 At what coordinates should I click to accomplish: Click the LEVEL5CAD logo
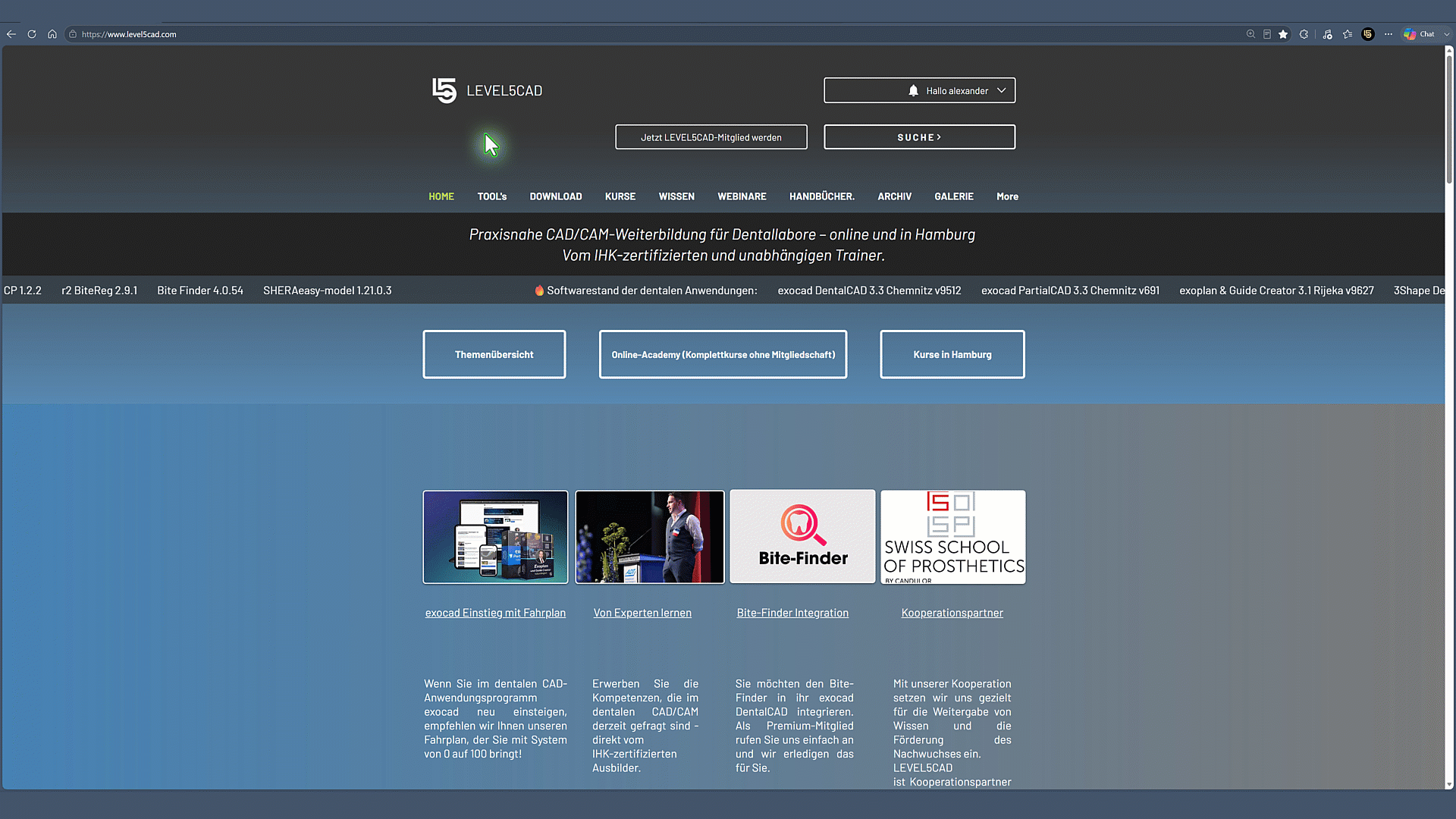488,90
